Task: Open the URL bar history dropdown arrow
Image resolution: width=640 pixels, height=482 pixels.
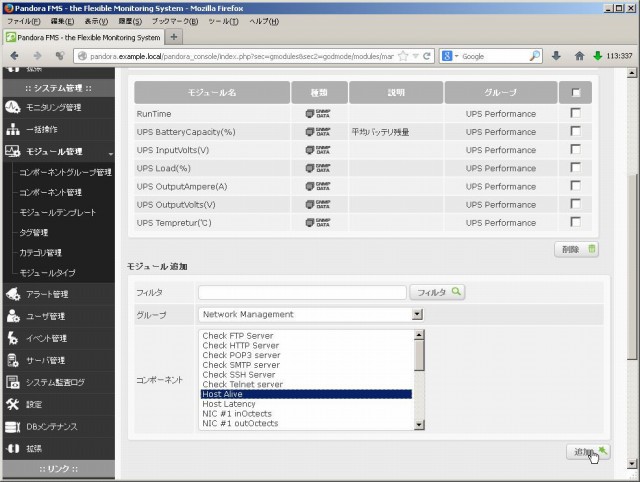Action: (x=416, y=56)
